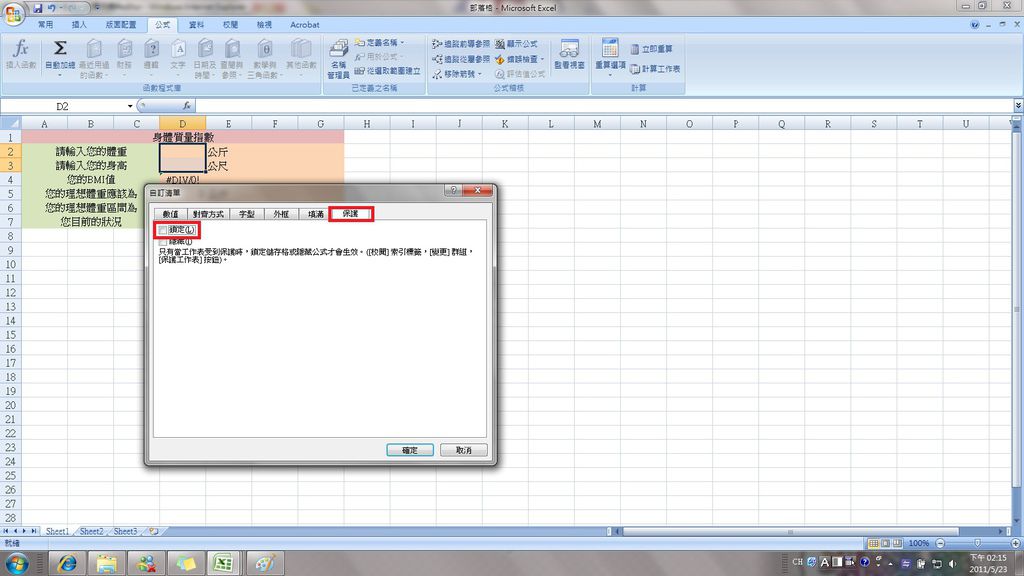Screen dimensions: 1024x576
Task: Click the formula bar input field
Action: click(x=604, y=106)
